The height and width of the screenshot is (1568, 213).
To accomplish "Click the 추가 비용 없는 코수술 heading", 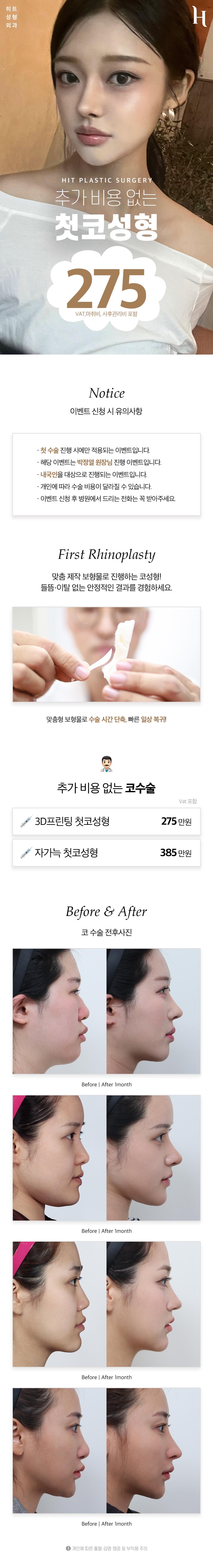I will point(106,788).
